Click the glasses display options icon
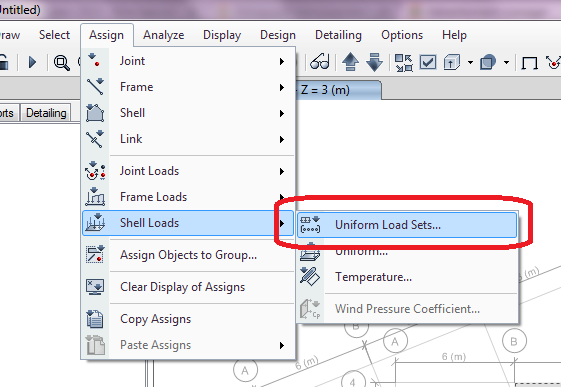The image size is (561, 387). pyautogui.click(x=319, y=62)
